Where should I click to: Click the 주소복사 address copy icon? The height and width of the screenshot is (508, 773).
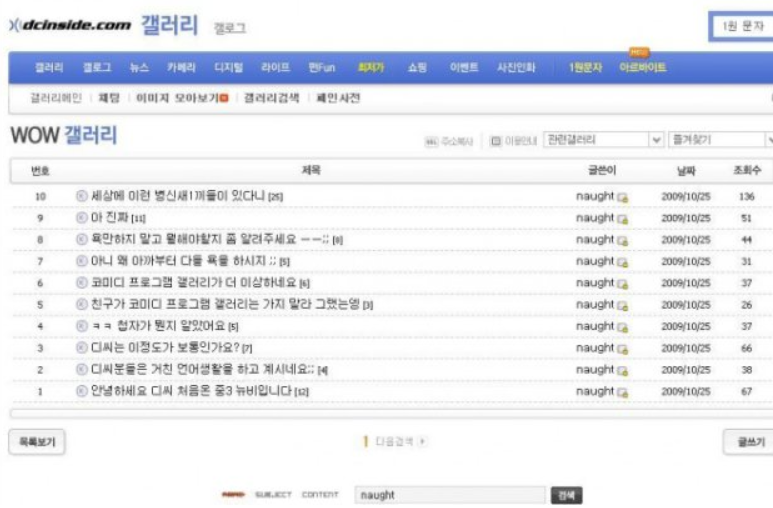431,142
